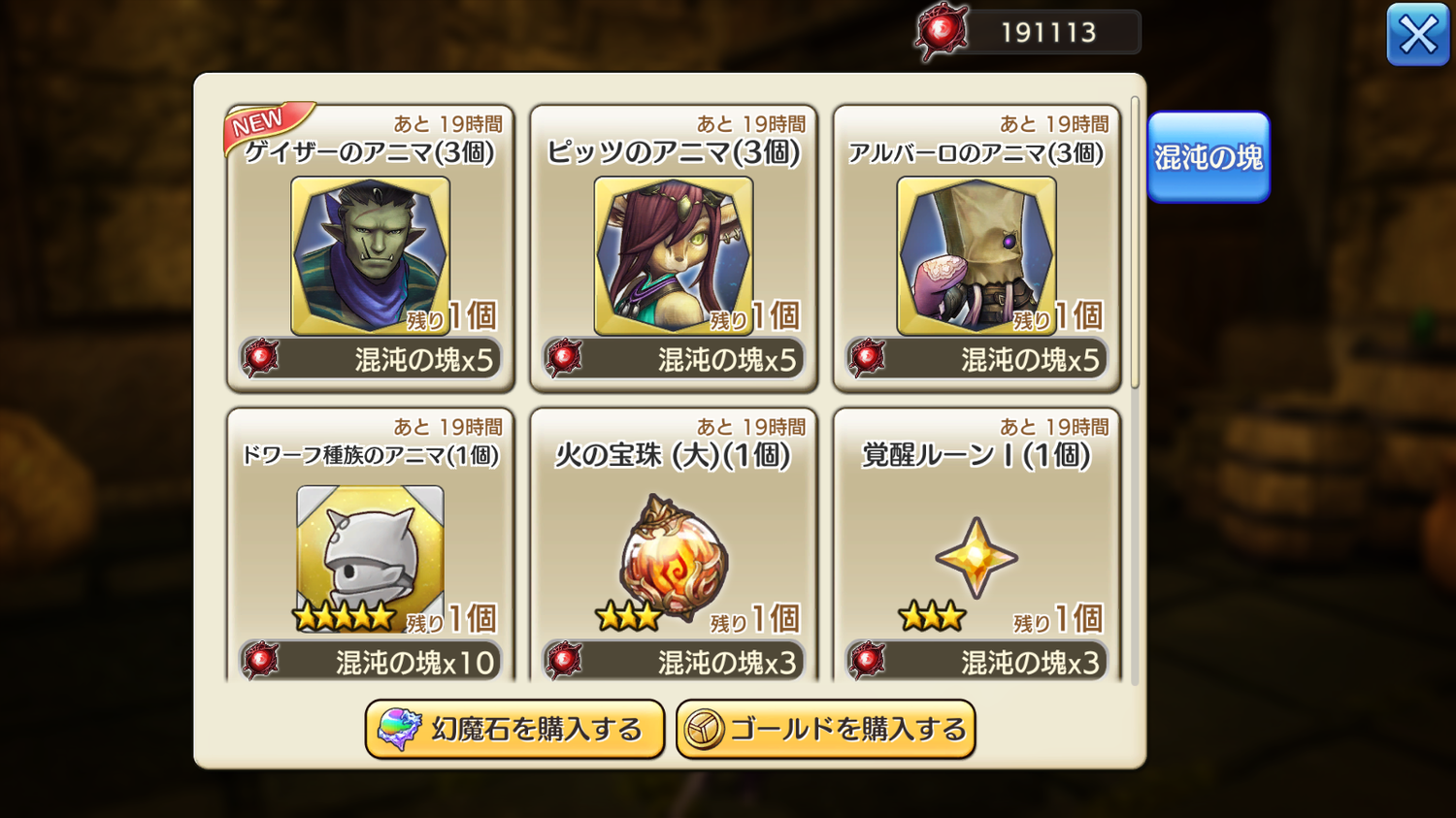Click ゴールドを購入する button
This screenshot has width=1456, height=818.
point(825,729)
